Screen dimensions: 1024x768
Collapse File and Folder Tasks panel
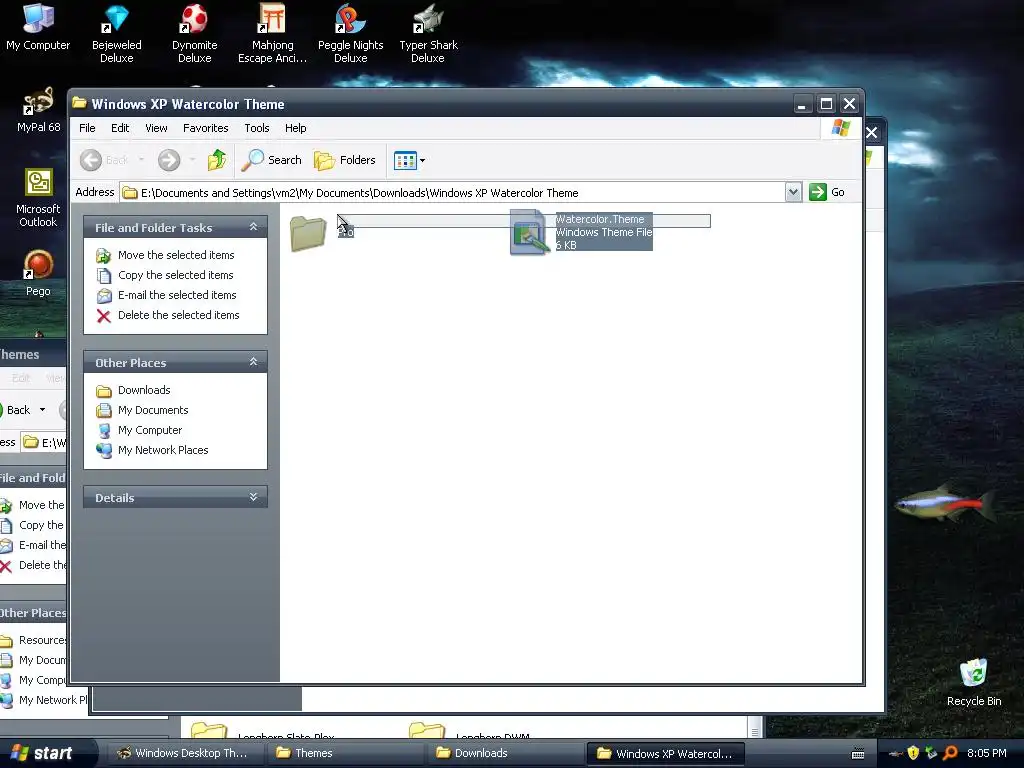tap(253, 227)
